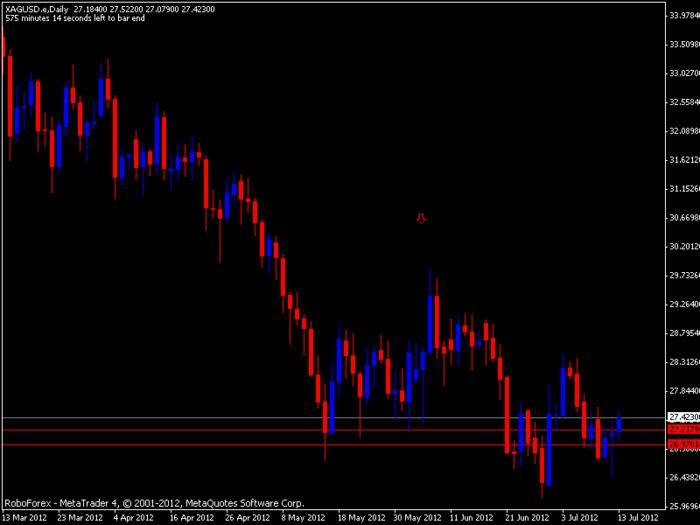This screenshot has height=525, width=700.
Task: Click the '575 minutes 14 seconds left' text
Action: point(75,18)
